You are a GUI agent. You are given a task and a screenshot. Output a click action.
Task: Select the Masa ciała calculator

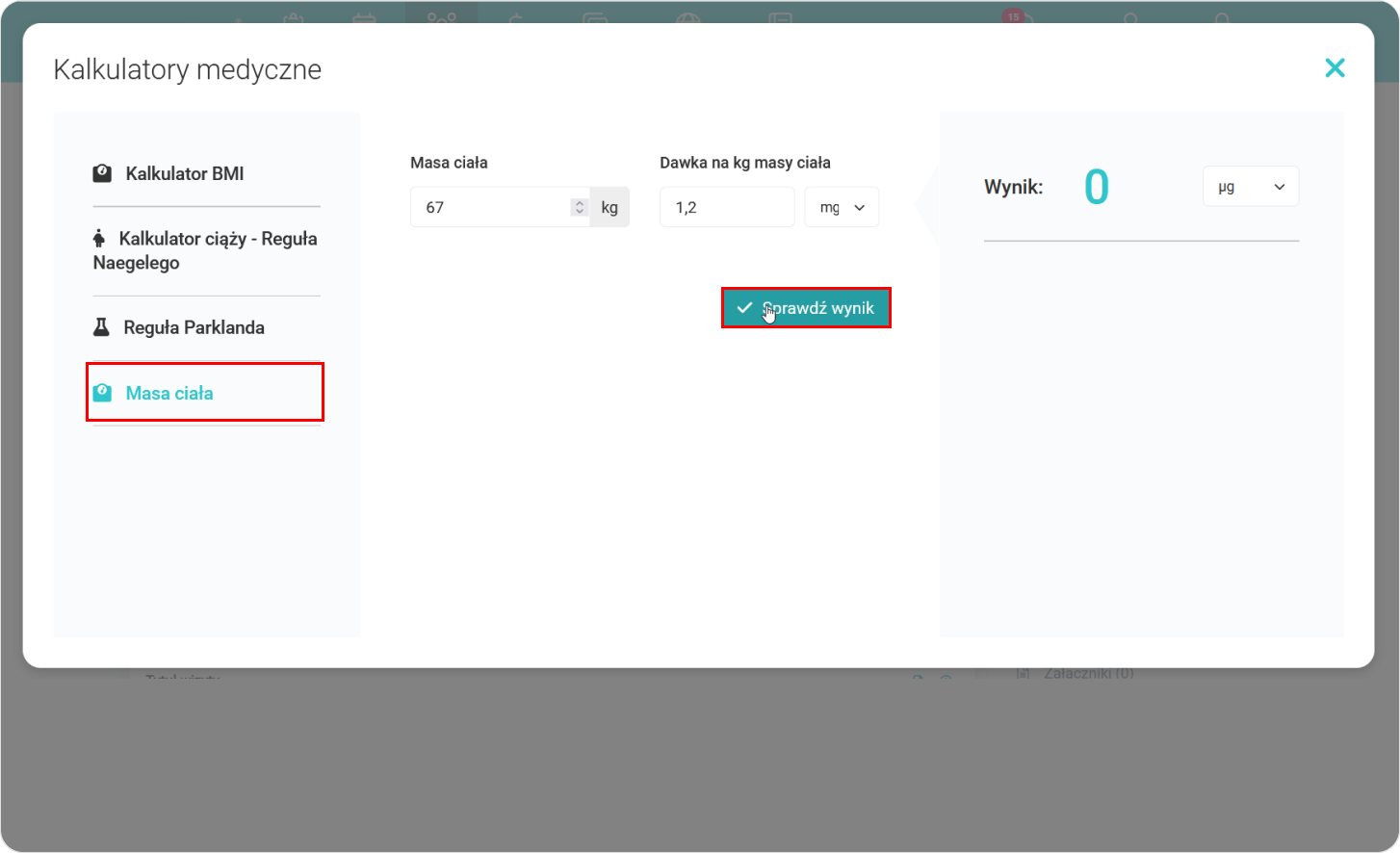[169, 393]
